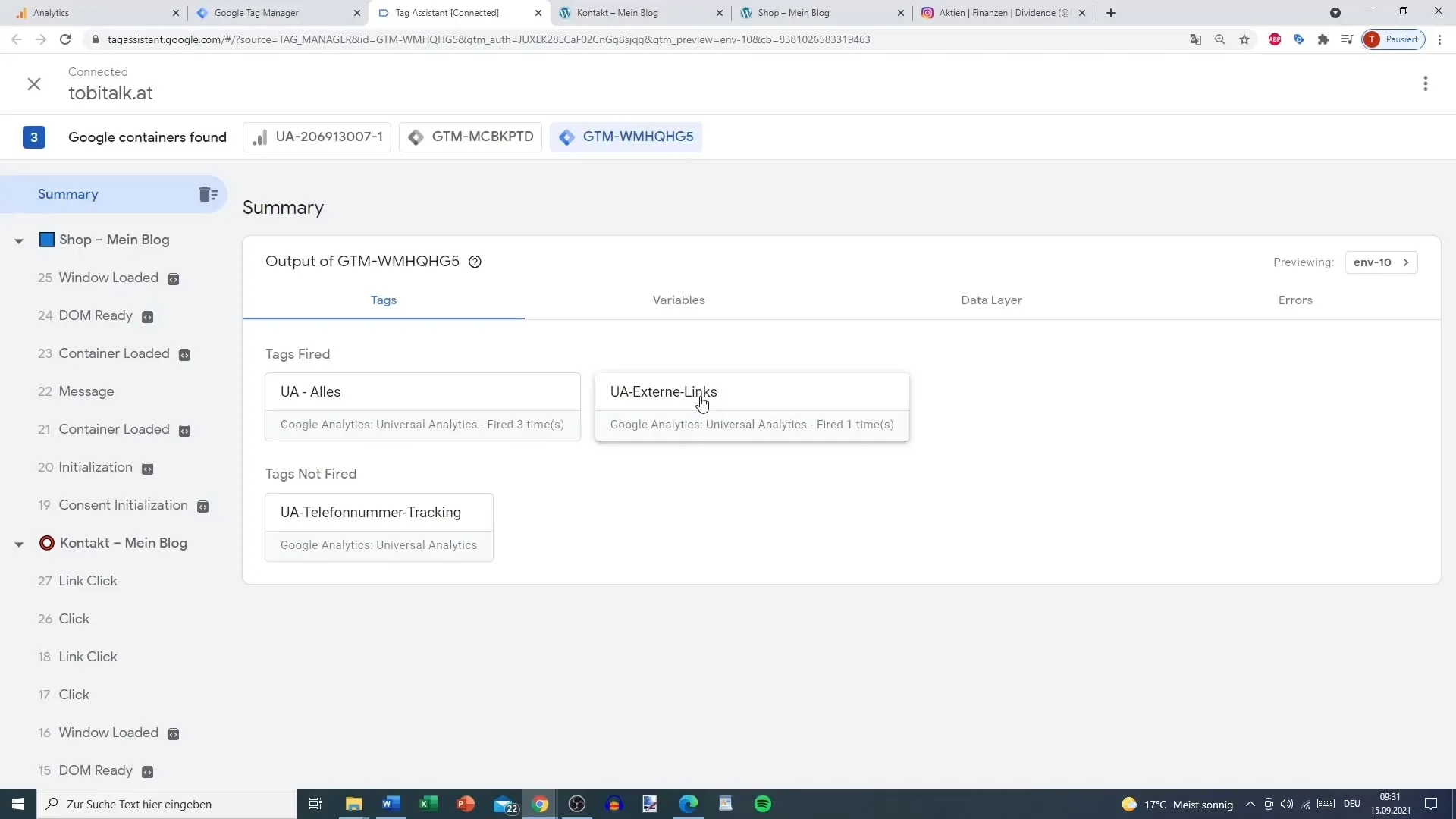This screenshot has width=1456, height=819.
Task: Switch to the Variables tab
Action: click(679, 300)
